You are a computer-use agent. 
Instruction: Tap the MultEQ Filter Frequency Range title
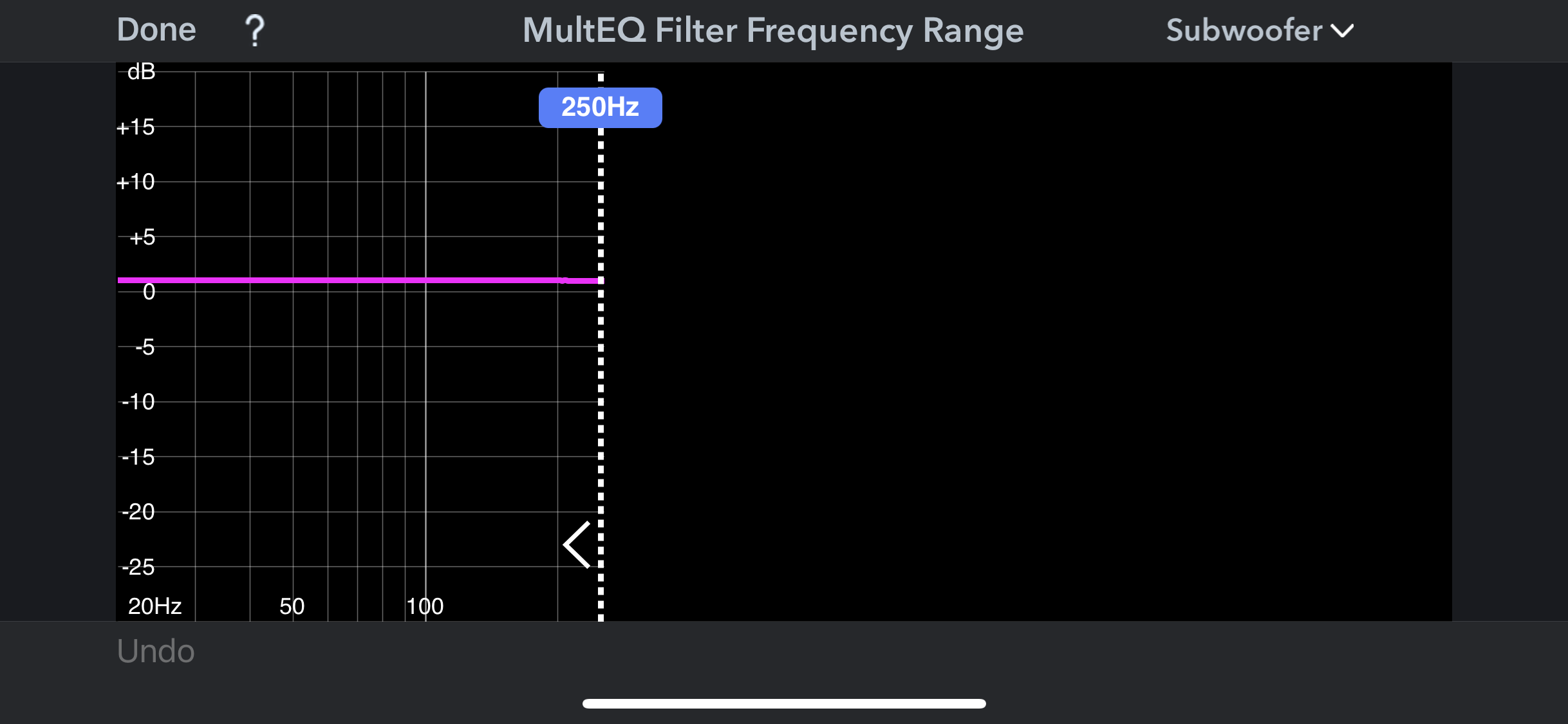[x=772, y=30]
